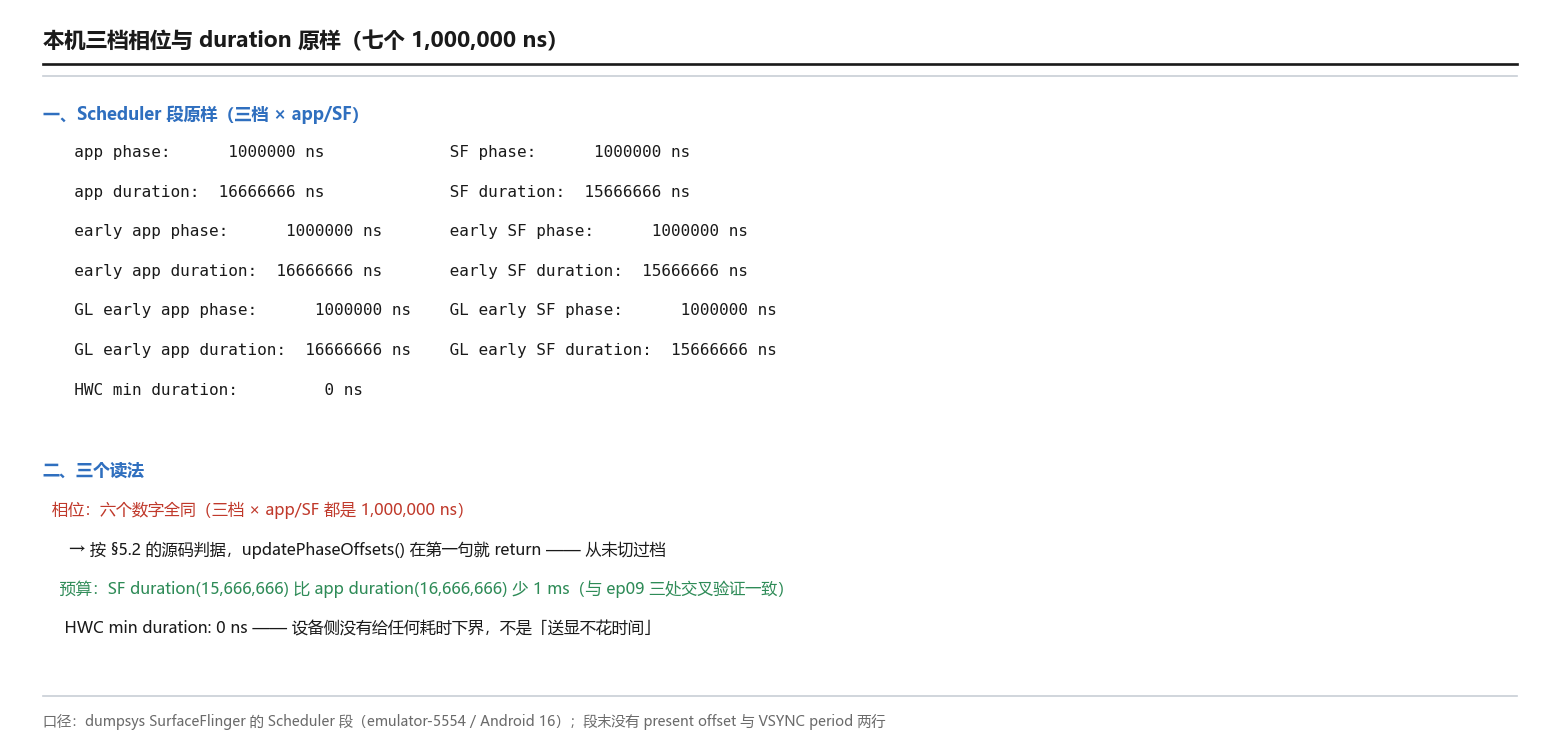
Task: Click the "early app phase" line
Action: (x=228, y=231)
